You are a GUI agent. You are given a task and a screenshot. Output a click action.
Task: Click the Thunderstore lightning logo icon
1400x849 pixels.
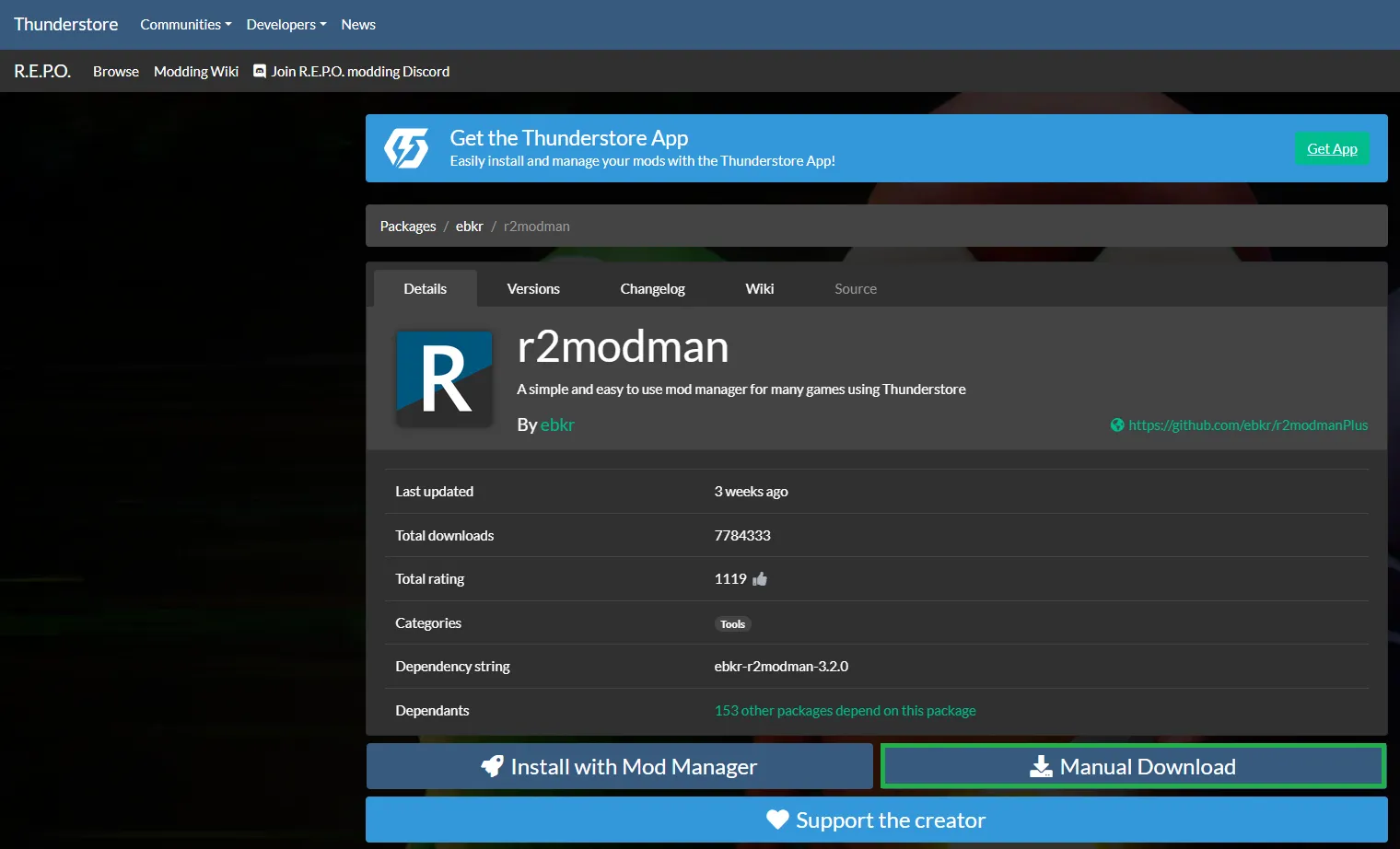point(406,148)
